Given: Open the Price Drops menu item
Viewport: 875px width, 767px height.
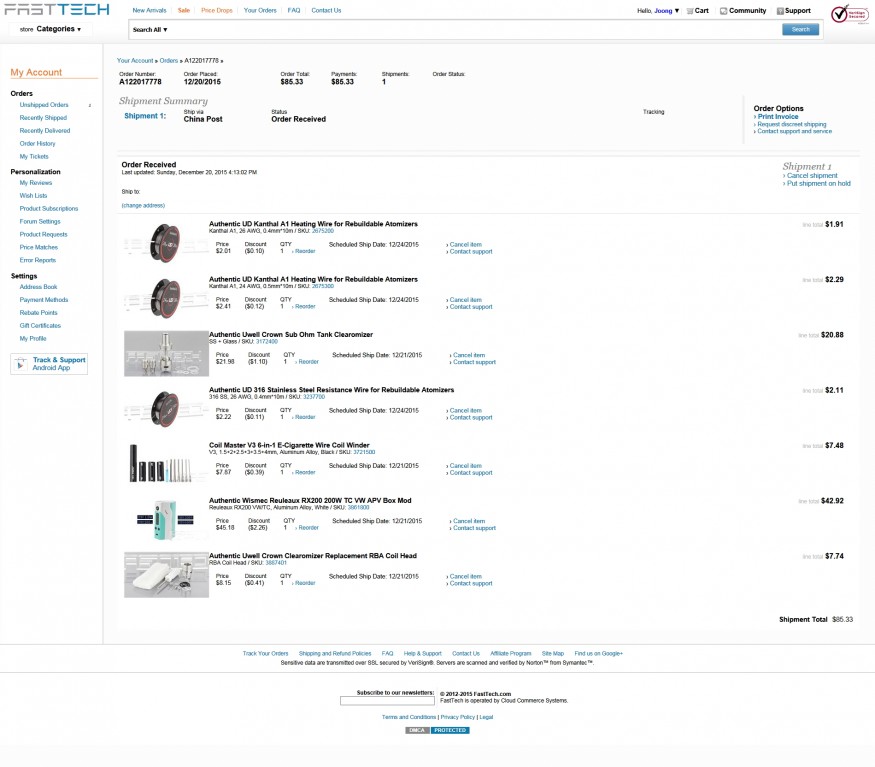Looking at the screenshot, I should pos(216,10).
